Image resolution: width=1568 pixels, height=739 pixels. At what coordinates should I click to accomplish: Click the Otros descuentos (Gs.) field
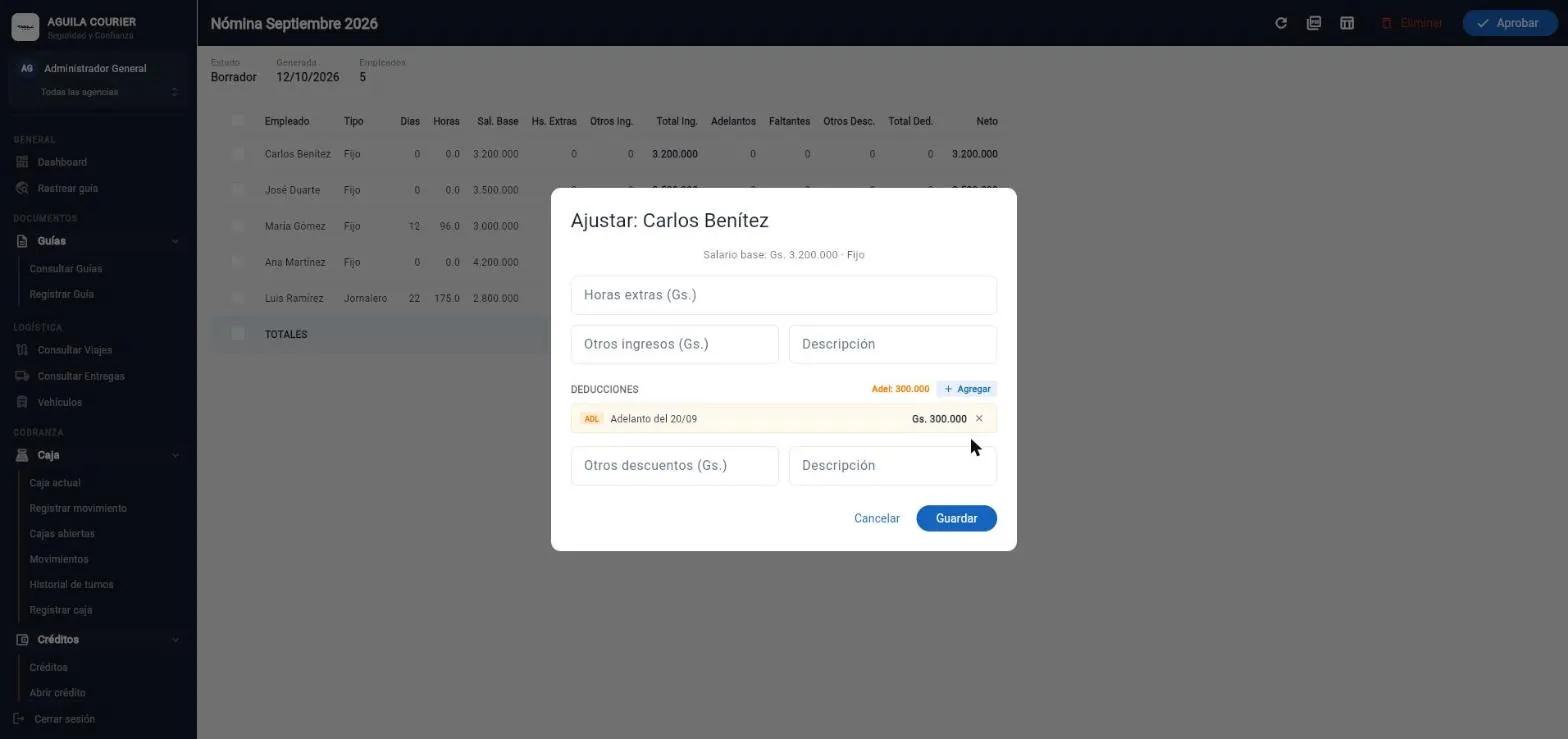(674, 466)
